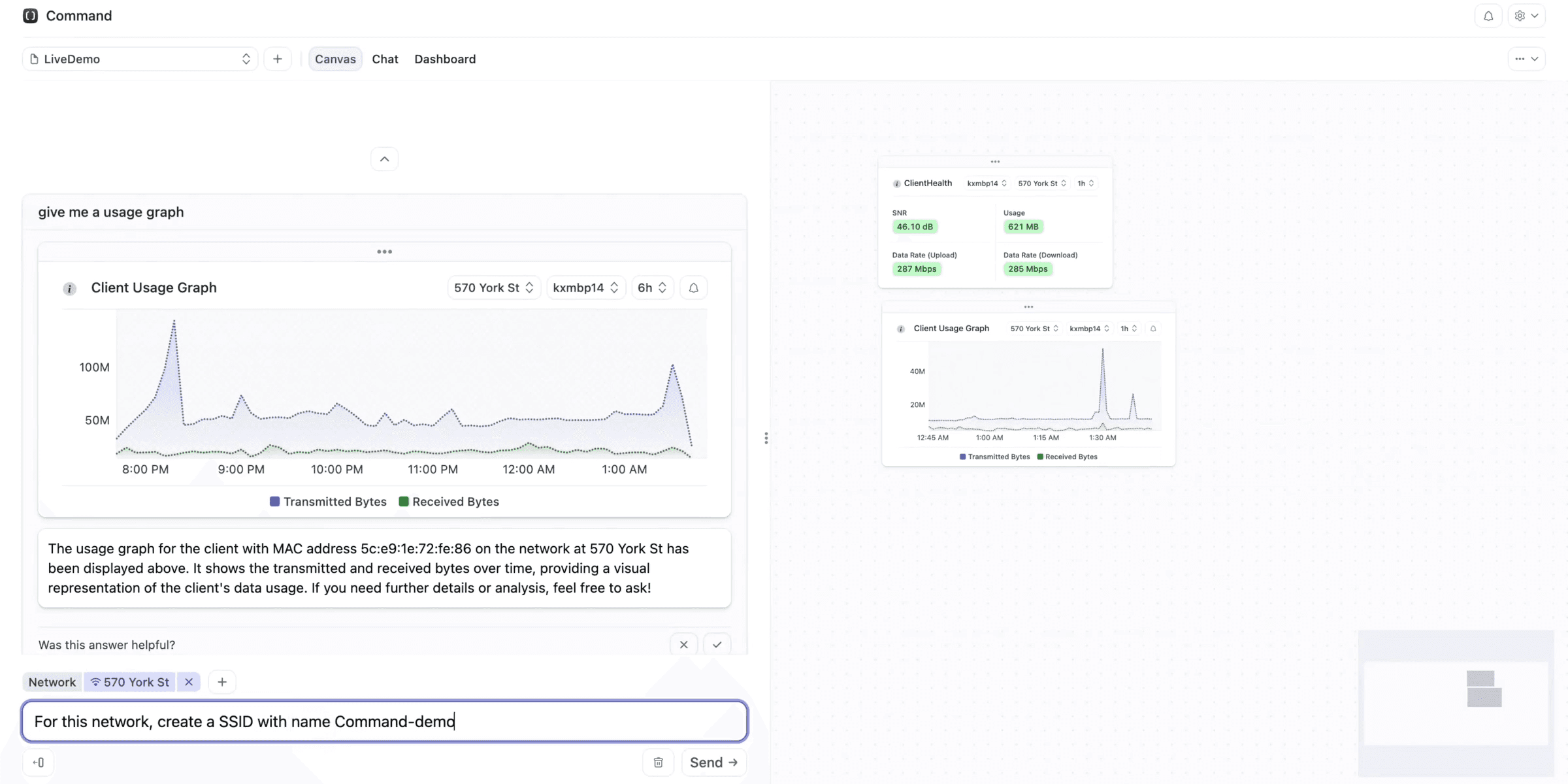
Task: Open the 570 York St network dropdown in the graph header
Action: 493,287
